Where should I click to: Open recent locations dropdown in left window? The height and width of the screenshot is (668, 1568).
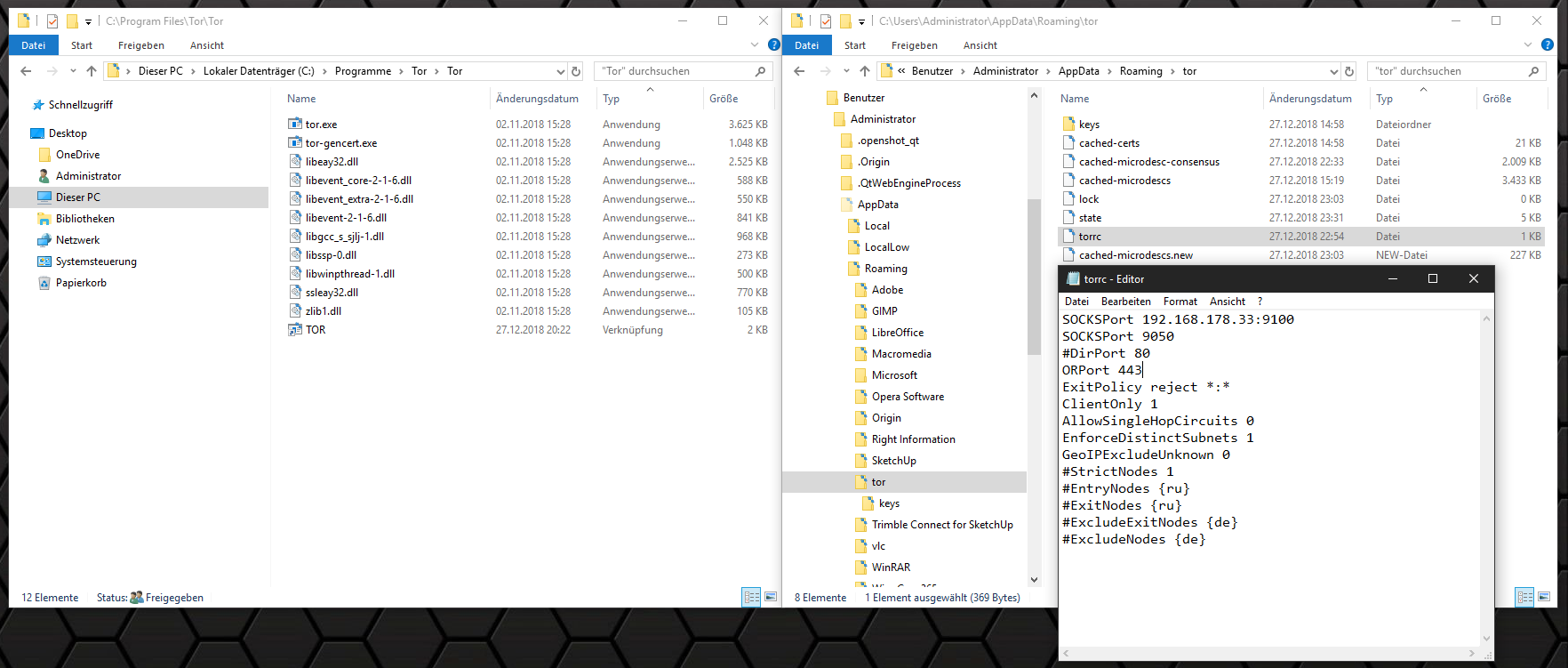73,71
